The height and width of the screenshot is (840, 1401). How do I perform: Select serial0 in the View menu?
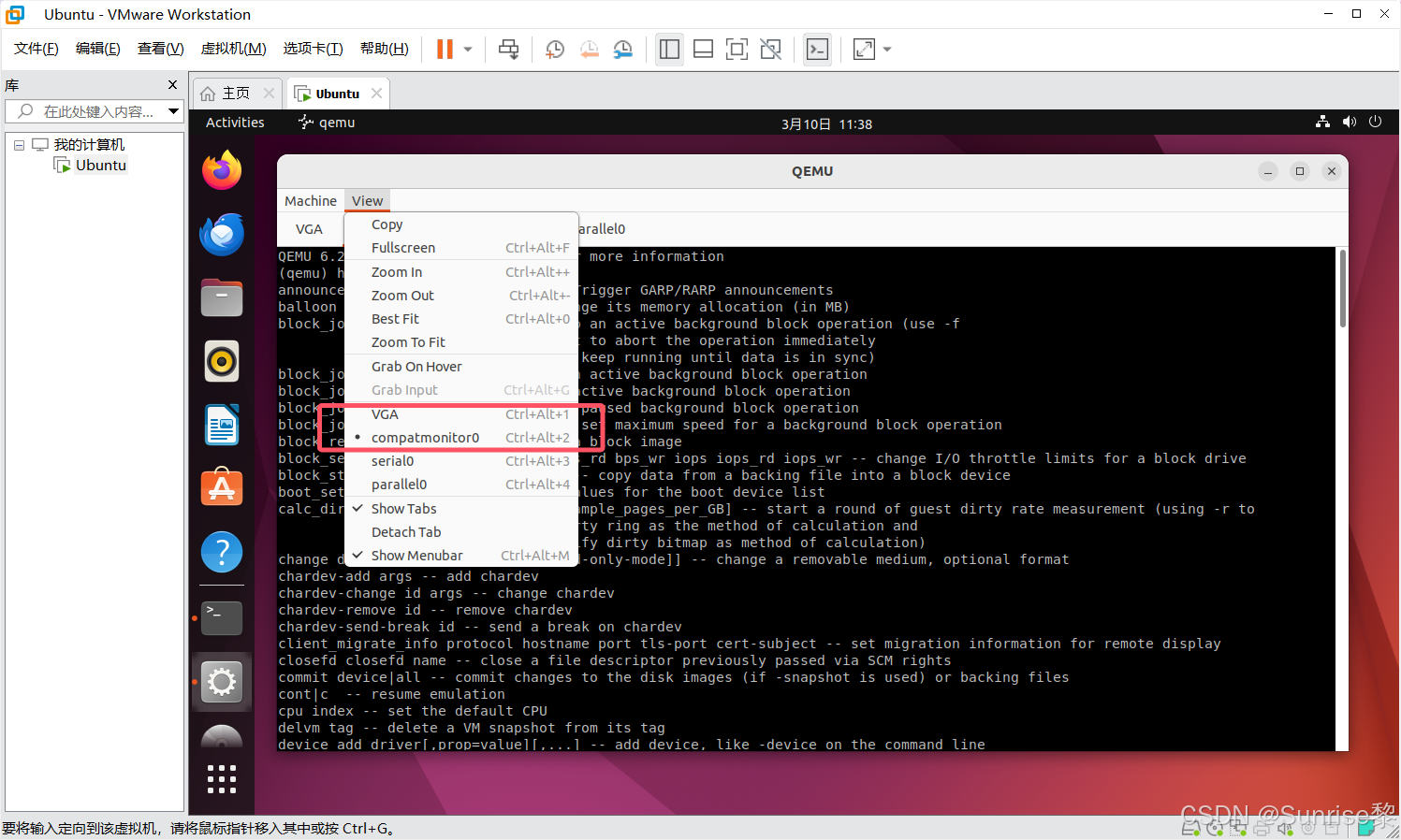tap(462, 461)
